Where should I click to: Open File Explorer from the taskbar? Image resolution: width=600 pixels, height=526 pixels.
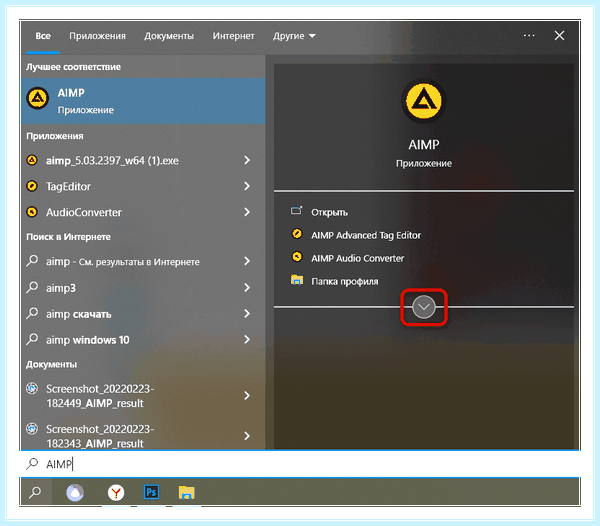pos(187,492)
